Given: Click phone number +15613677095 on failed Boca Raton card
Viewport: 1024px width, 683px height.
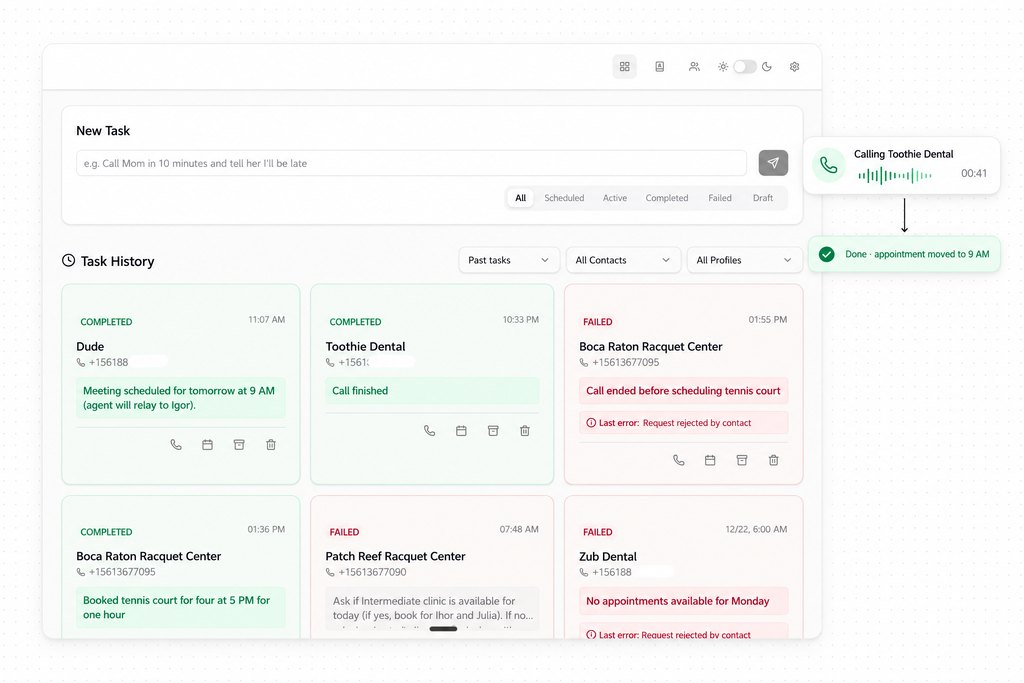Looking at the screenshot, I should click(x=625, y=362).
